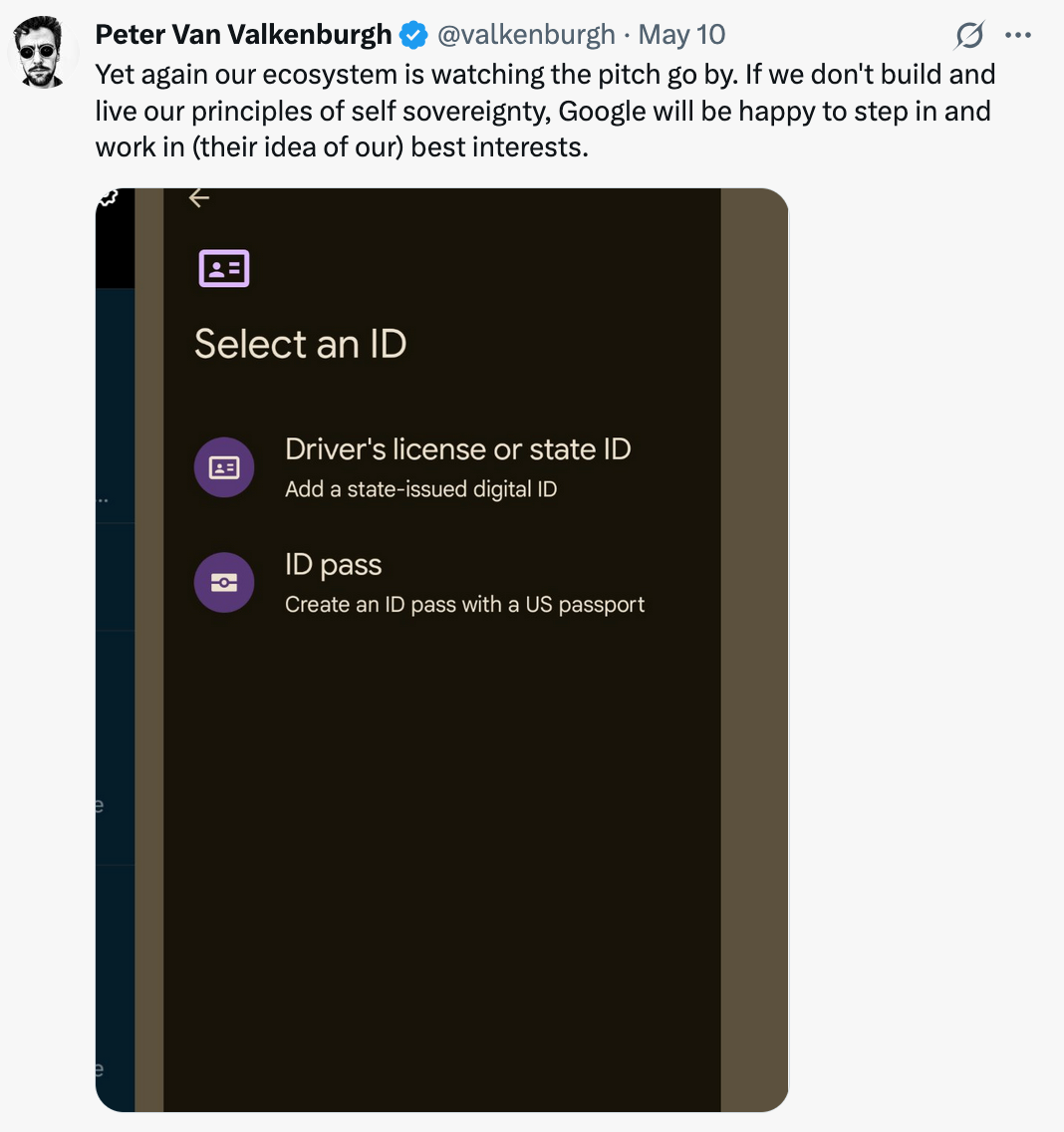This screenshot has width=1064, height=1132.
Task: Click the gear icon at the image's corner
Action: coord(109,197)
